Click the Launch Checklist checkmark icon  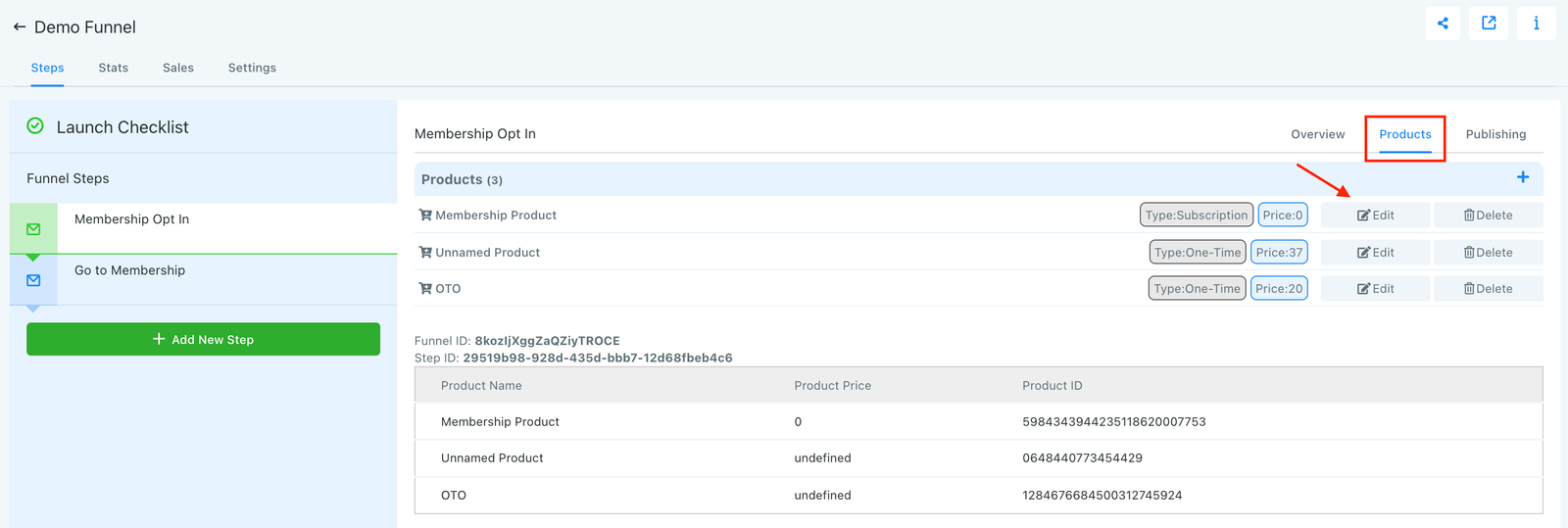coord(35,126)
